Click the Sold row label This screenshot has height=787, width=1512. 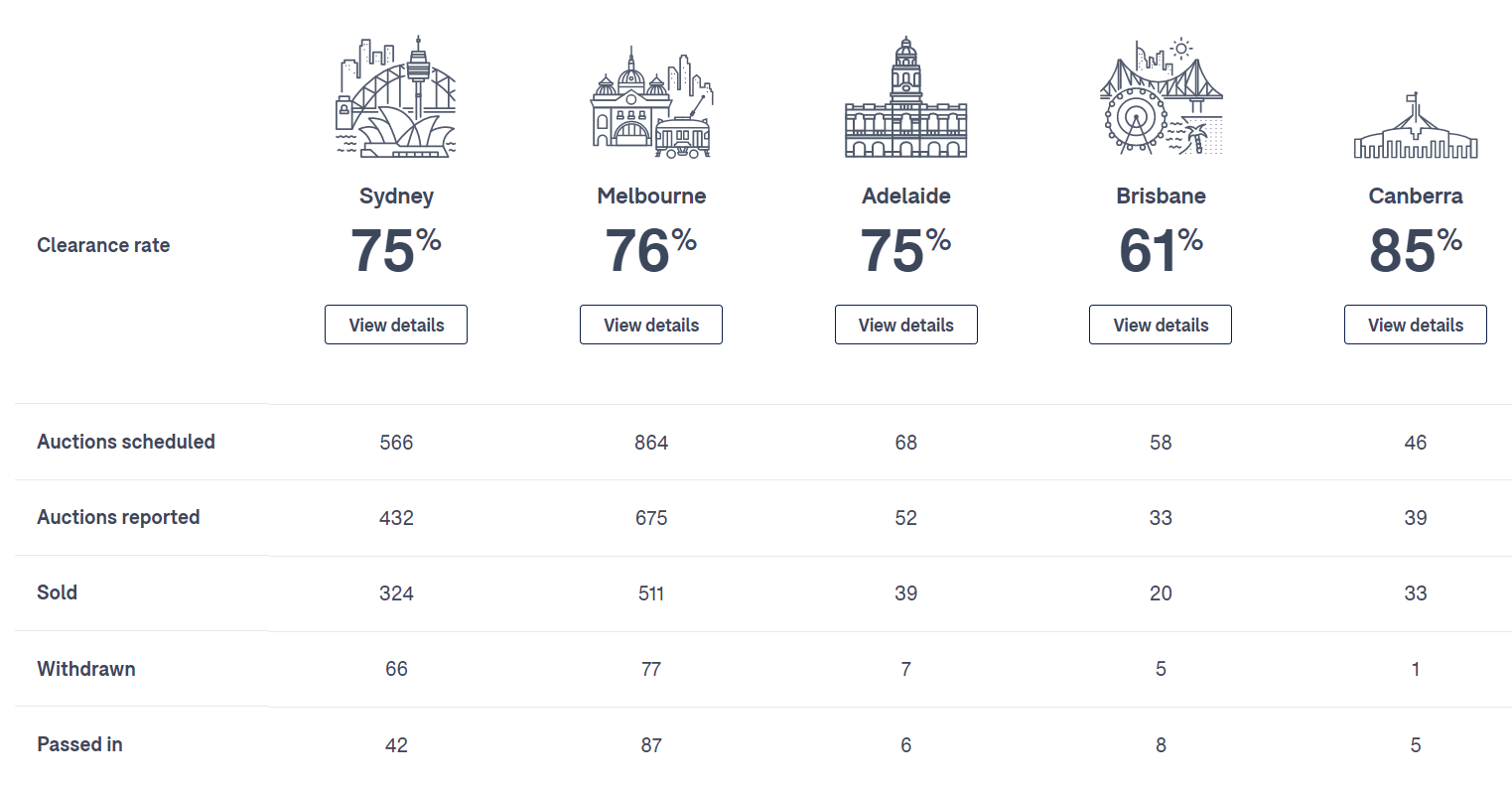click(x=57, y=592)
